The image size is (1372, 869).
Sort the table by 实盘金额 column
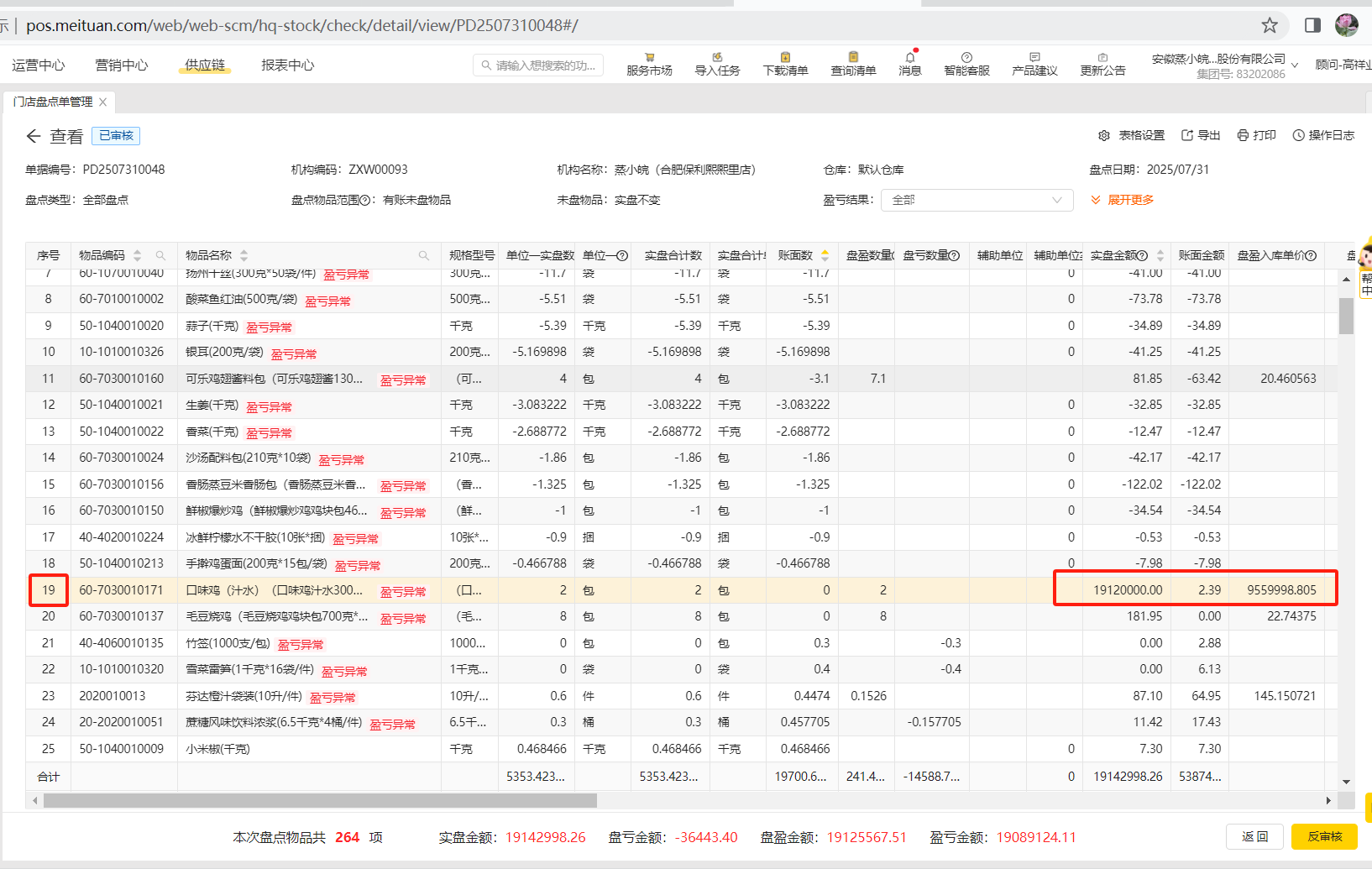click(1160, 255)
